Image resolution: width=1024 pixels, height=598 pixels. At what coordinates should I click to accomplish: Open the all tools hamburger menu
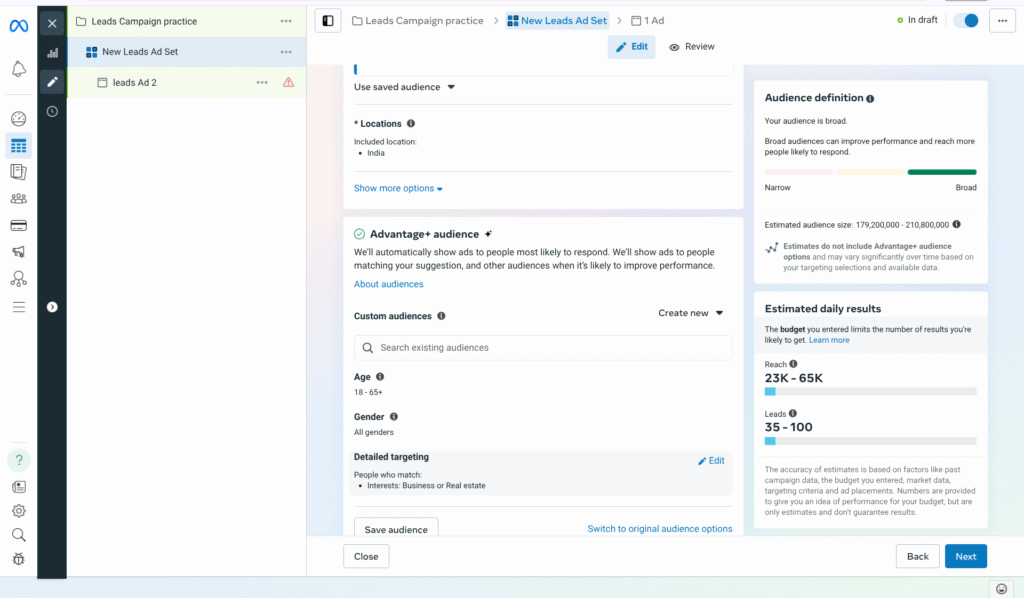[x=18, y=307]
